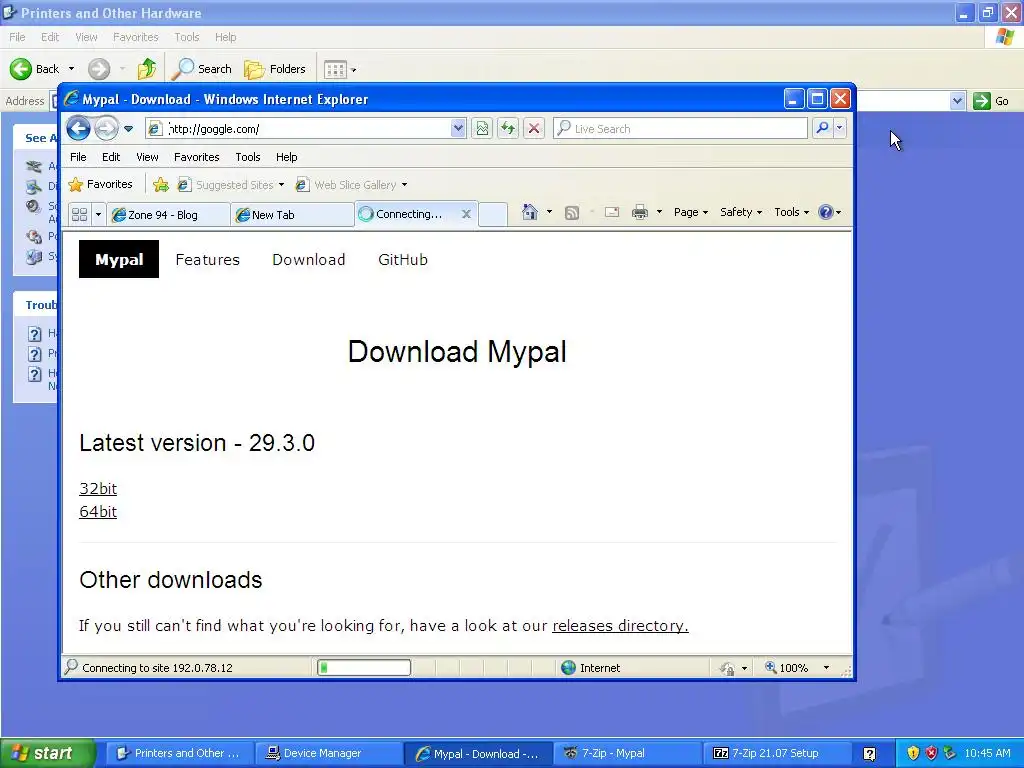The width and height of the screenshot is (1024, 768).
Task: Switch to the New Tab tab
Action: pyautogui.click(x=292, y=215)
